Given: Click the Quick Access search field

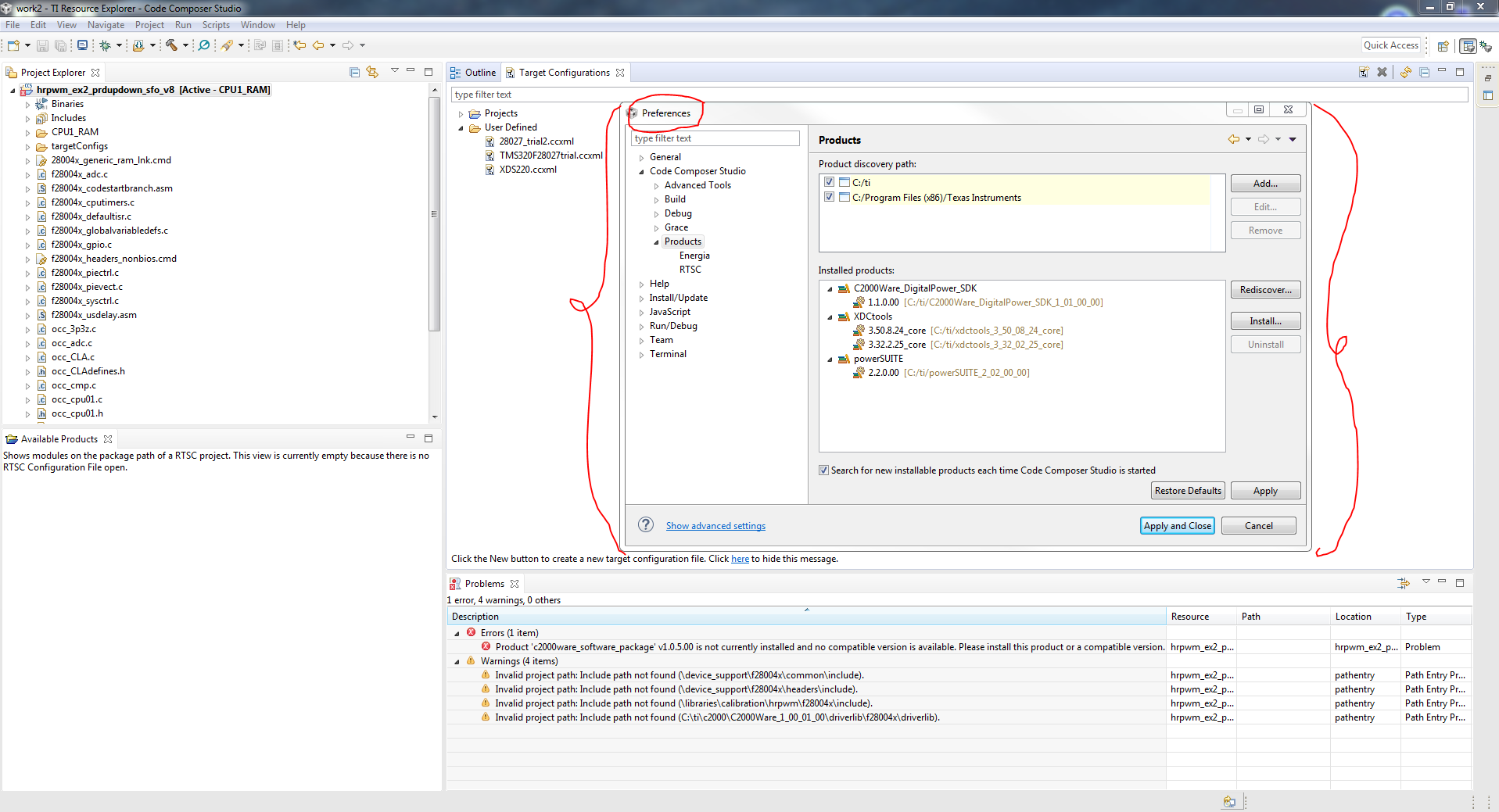Looking at the screenshot, I should tap(1390, 45).
